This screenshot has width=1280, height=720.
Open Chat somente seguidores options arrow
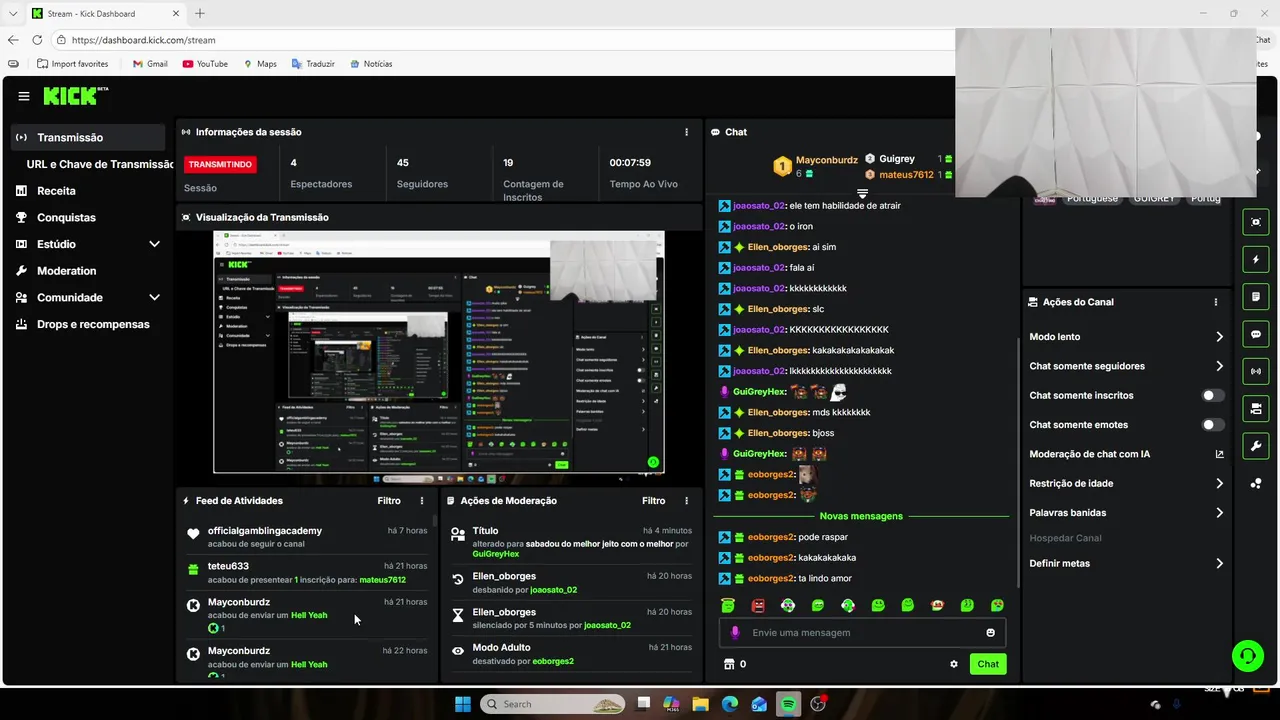coord(1219,366)
